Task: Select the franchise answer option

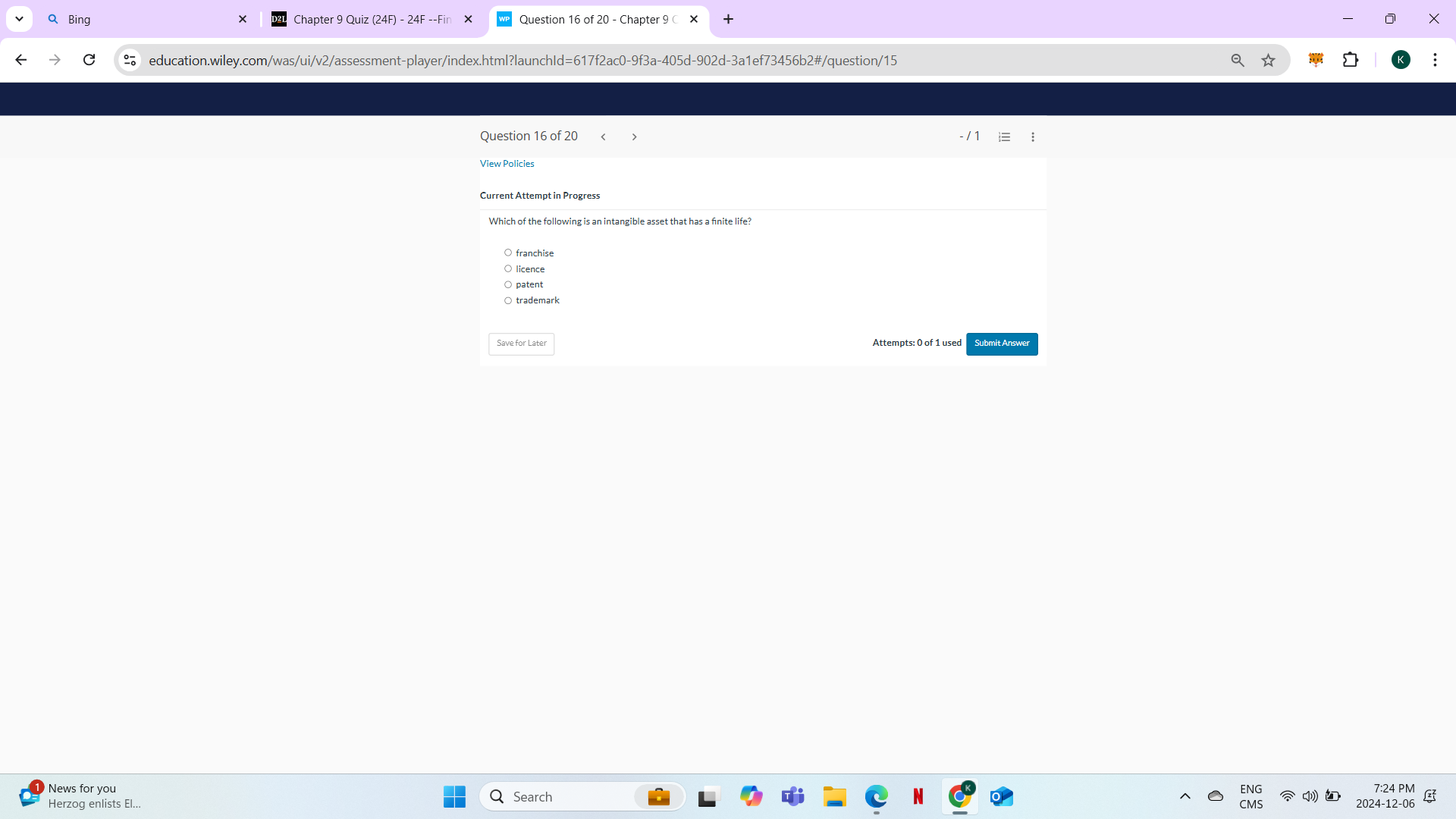Action: (508, 252)
